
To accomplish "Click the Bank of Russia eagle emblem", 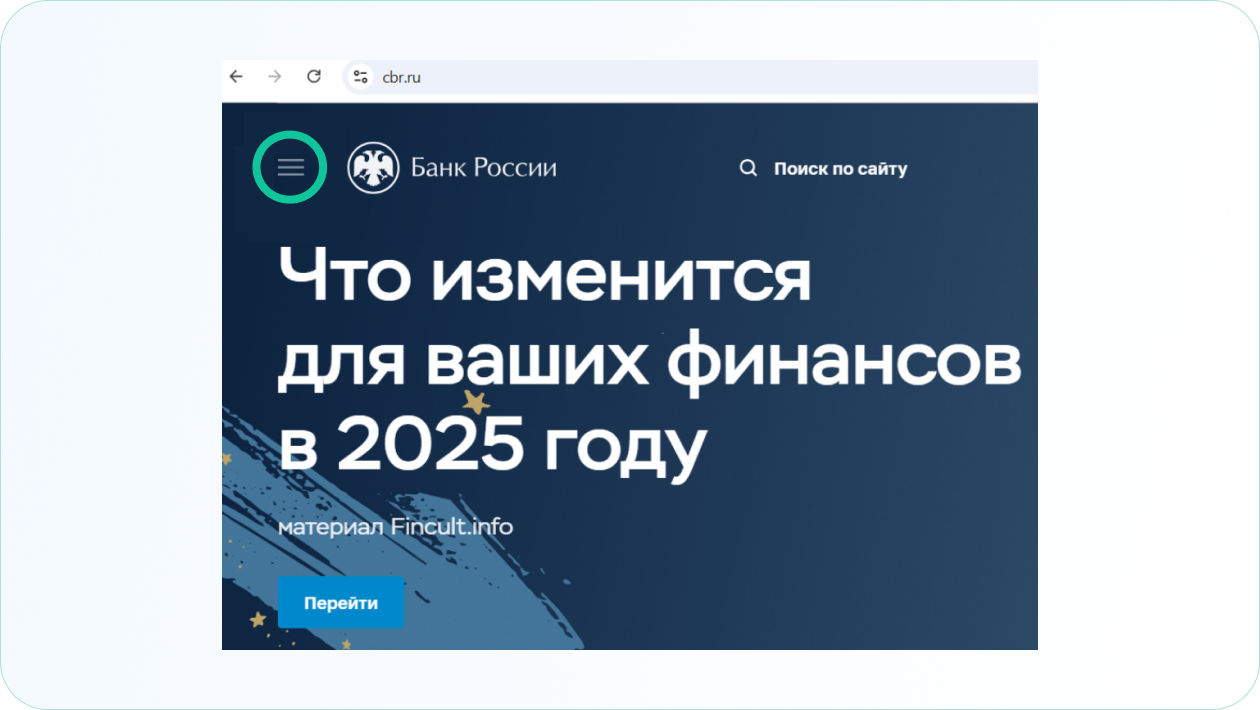I will pyautogui.click(x=373, y=168).
